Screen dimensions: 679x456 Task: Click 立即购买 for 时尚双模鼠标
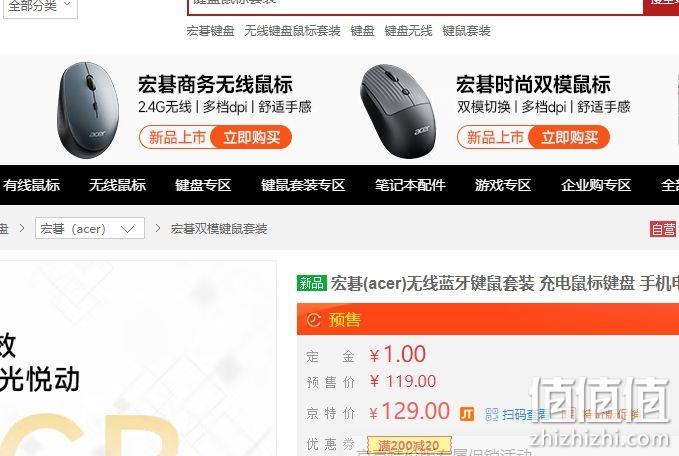click(569, 137)
